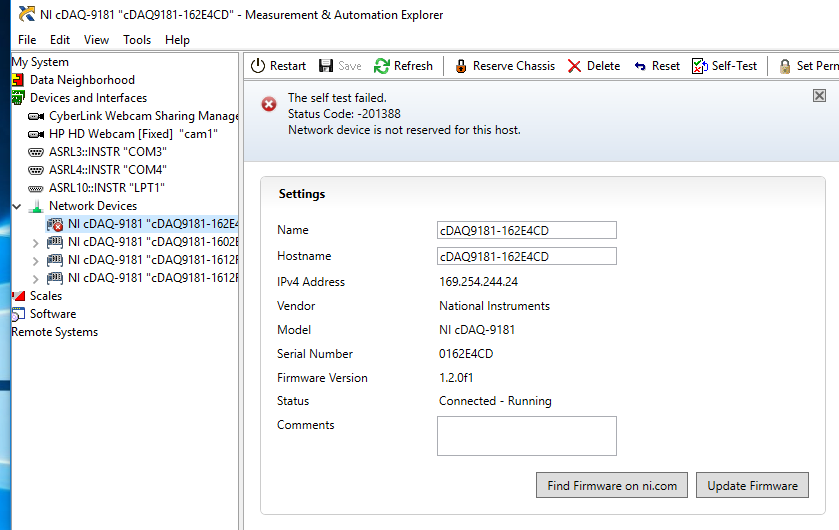
Task: Select ASRL4::INSTR "COM4" item
Action: [108, 170]
